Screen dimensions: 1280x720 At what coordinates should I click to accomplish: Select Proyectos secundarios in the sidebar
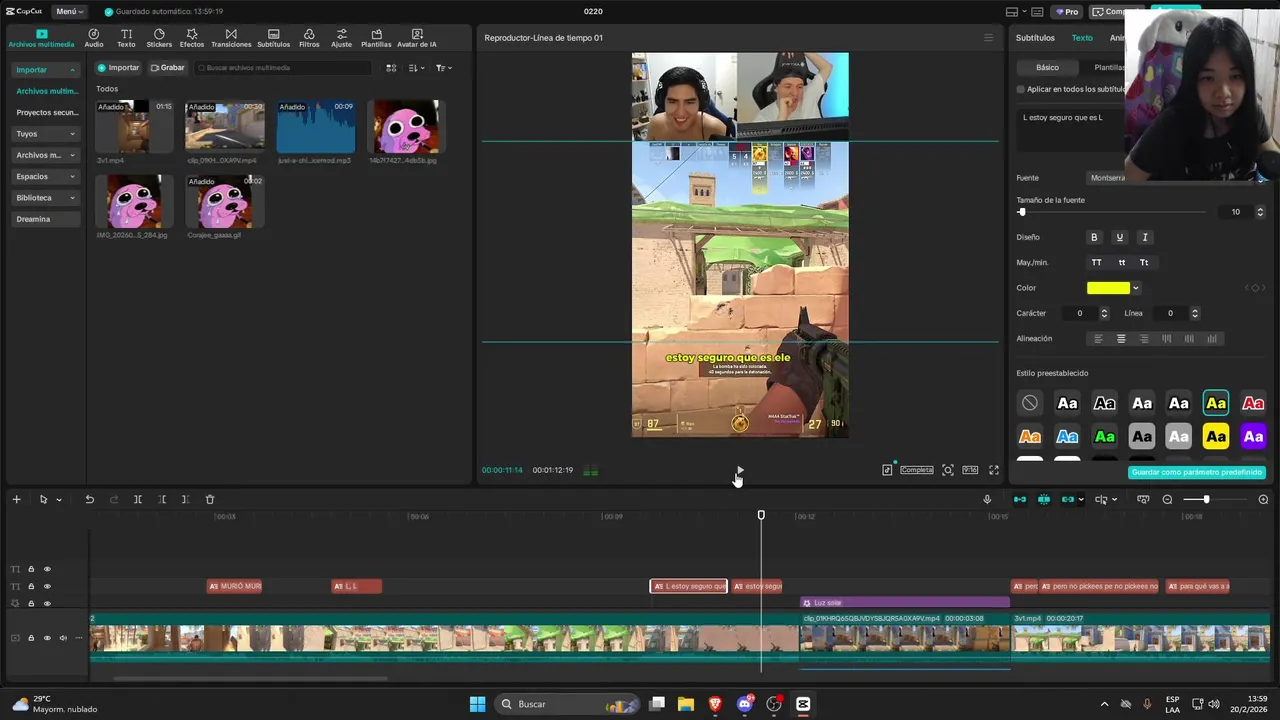coord(46,112)
